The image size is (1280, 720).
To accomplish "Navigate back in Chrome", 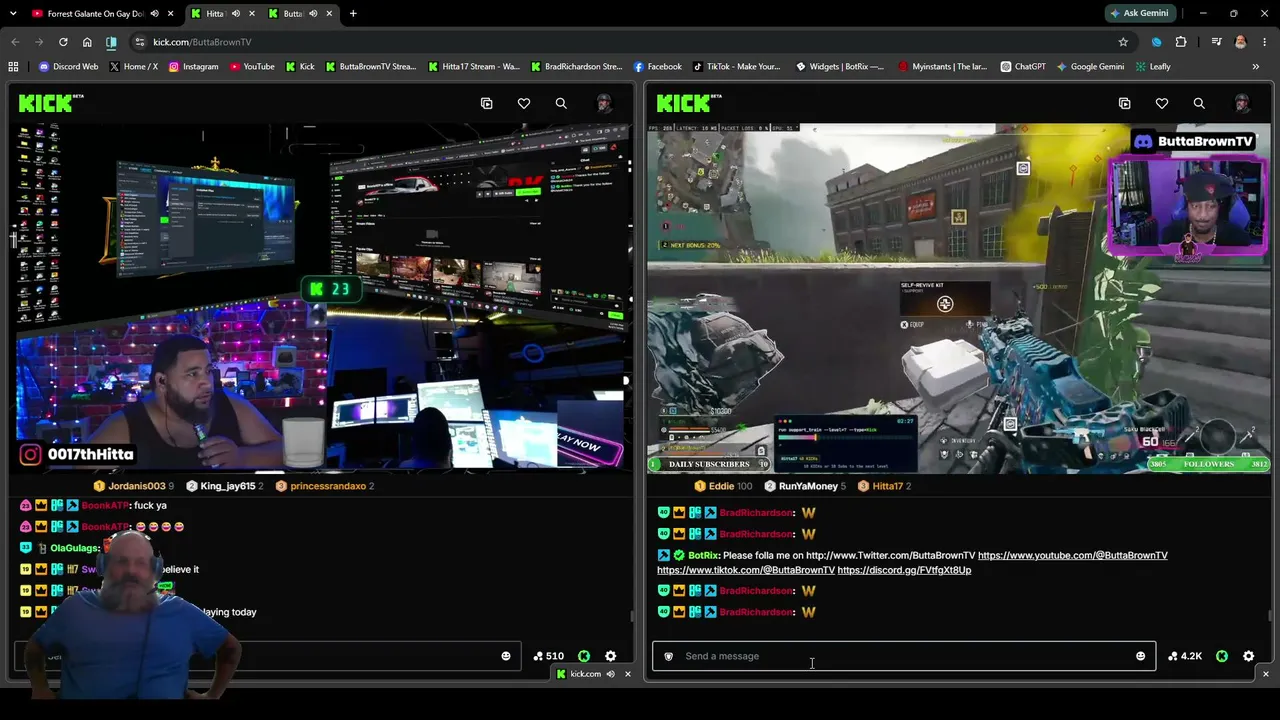I will point(15,42).
